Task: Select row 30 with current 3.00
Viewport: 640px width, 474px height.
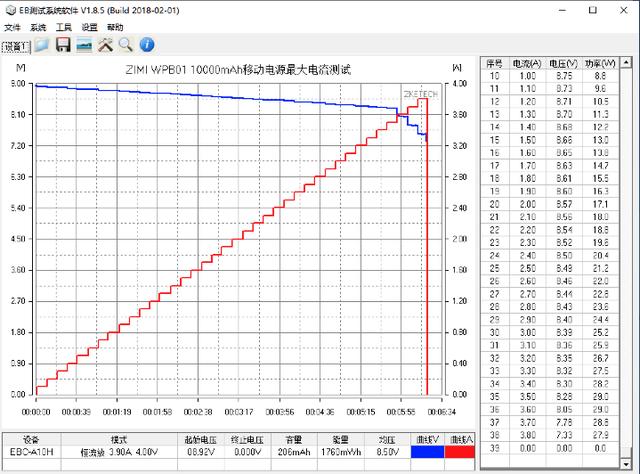Action: click(x=550, y=332)
